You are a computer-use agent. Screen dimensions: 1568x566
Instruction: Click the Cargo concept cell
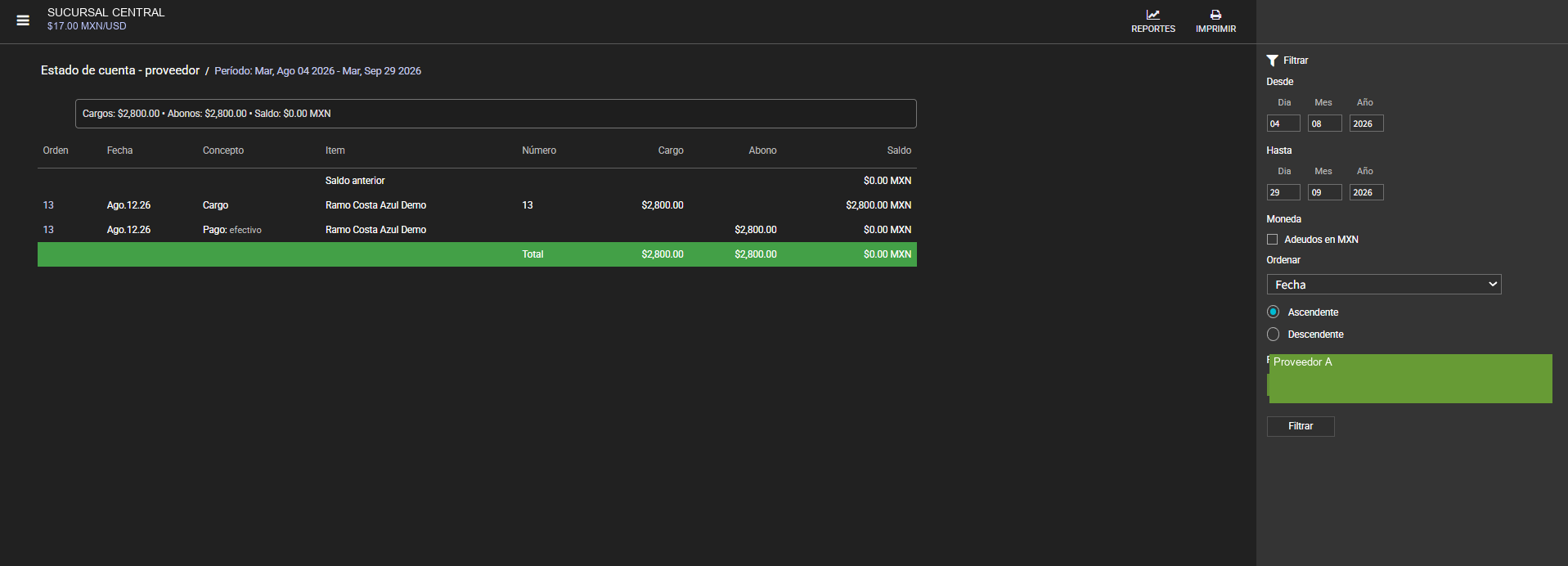tap(216, 205)
